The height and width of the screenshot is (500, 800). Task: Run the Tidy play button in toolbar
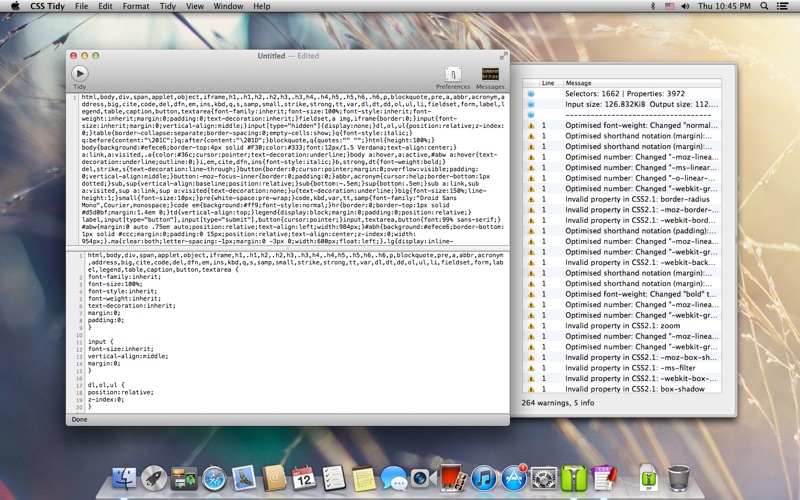coord(80,73)
